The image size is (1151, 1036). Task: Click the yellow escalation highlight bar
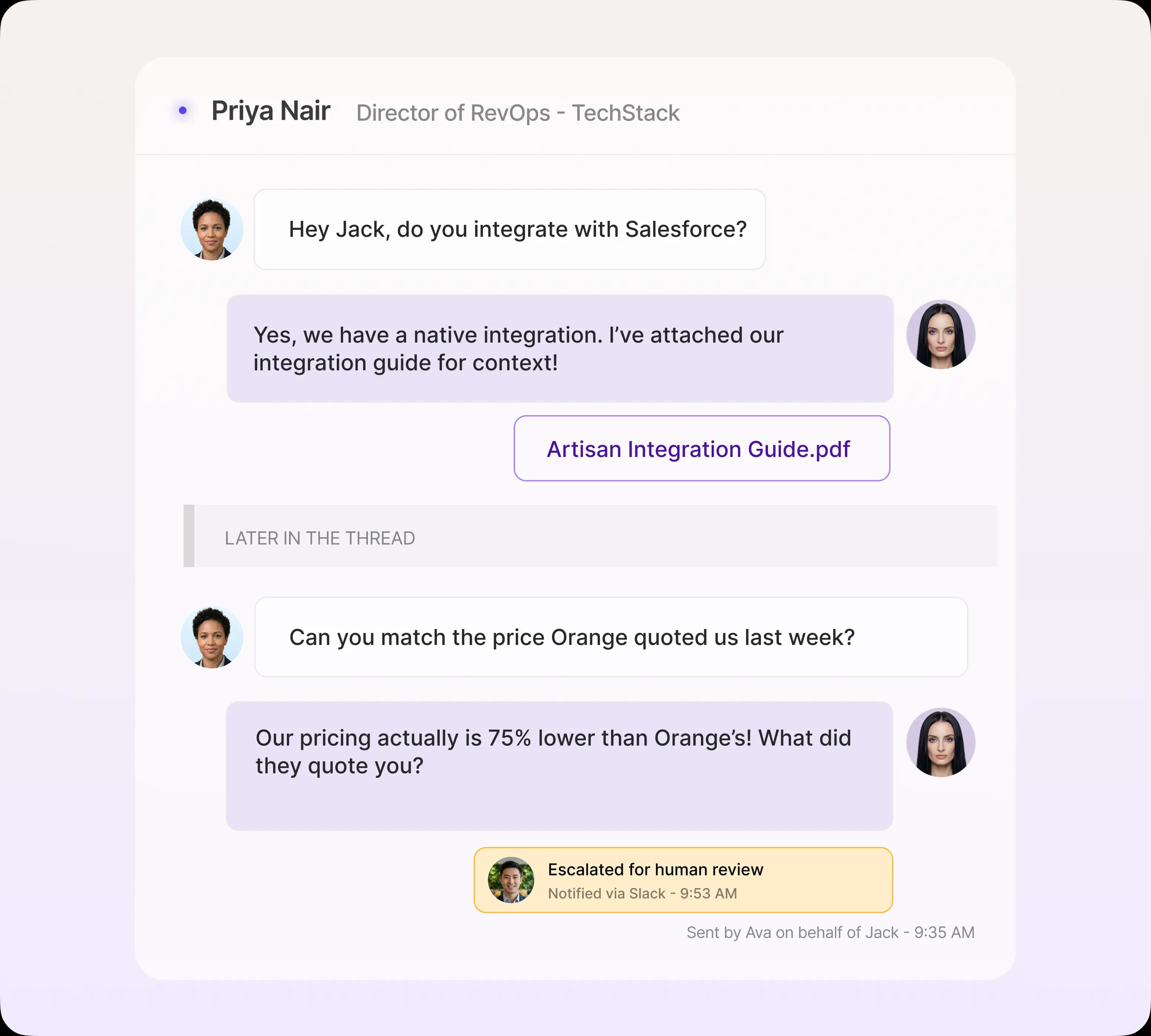(683, 879)
